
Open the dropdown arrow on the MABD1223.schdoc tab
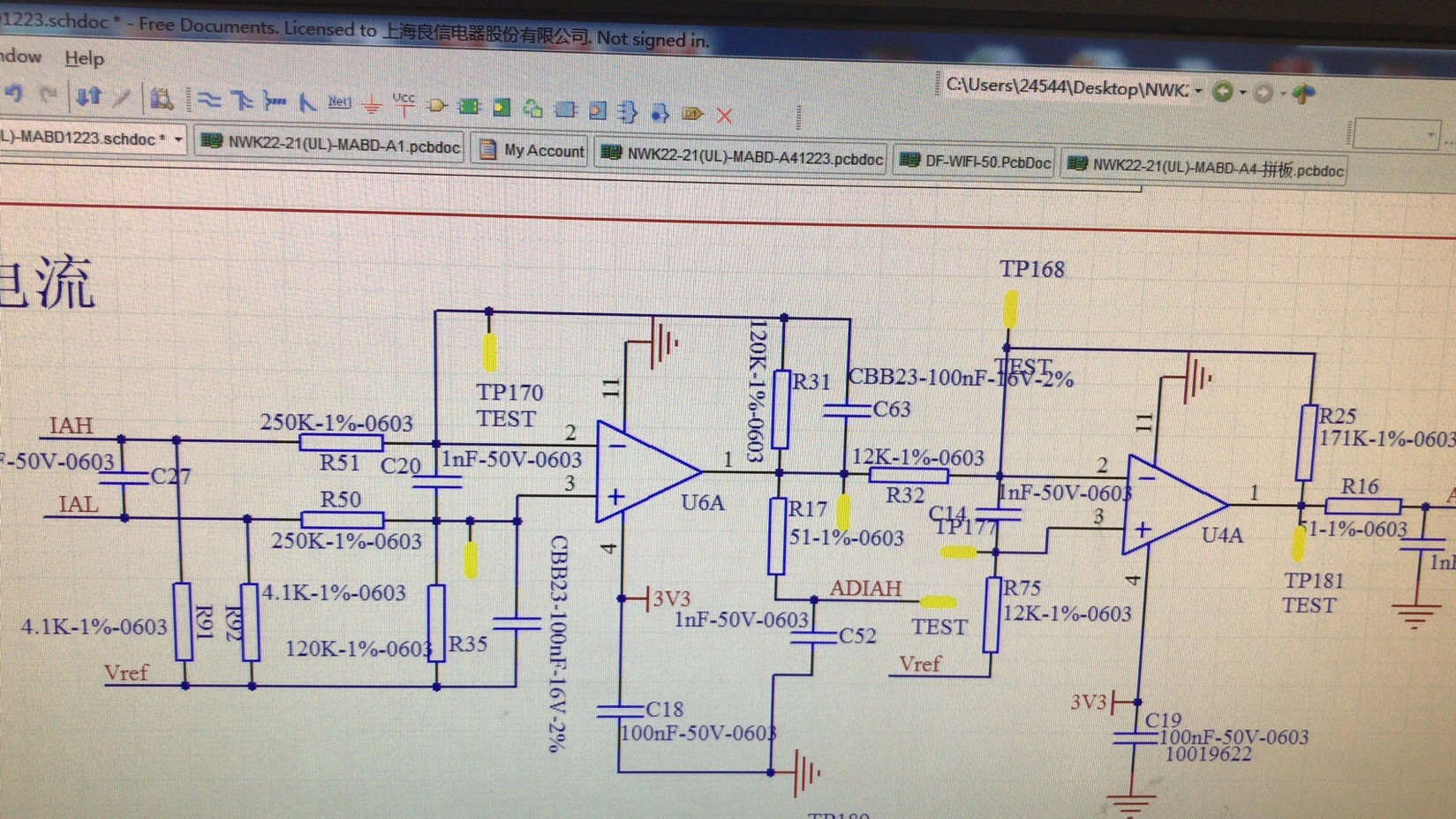[178, 139]
